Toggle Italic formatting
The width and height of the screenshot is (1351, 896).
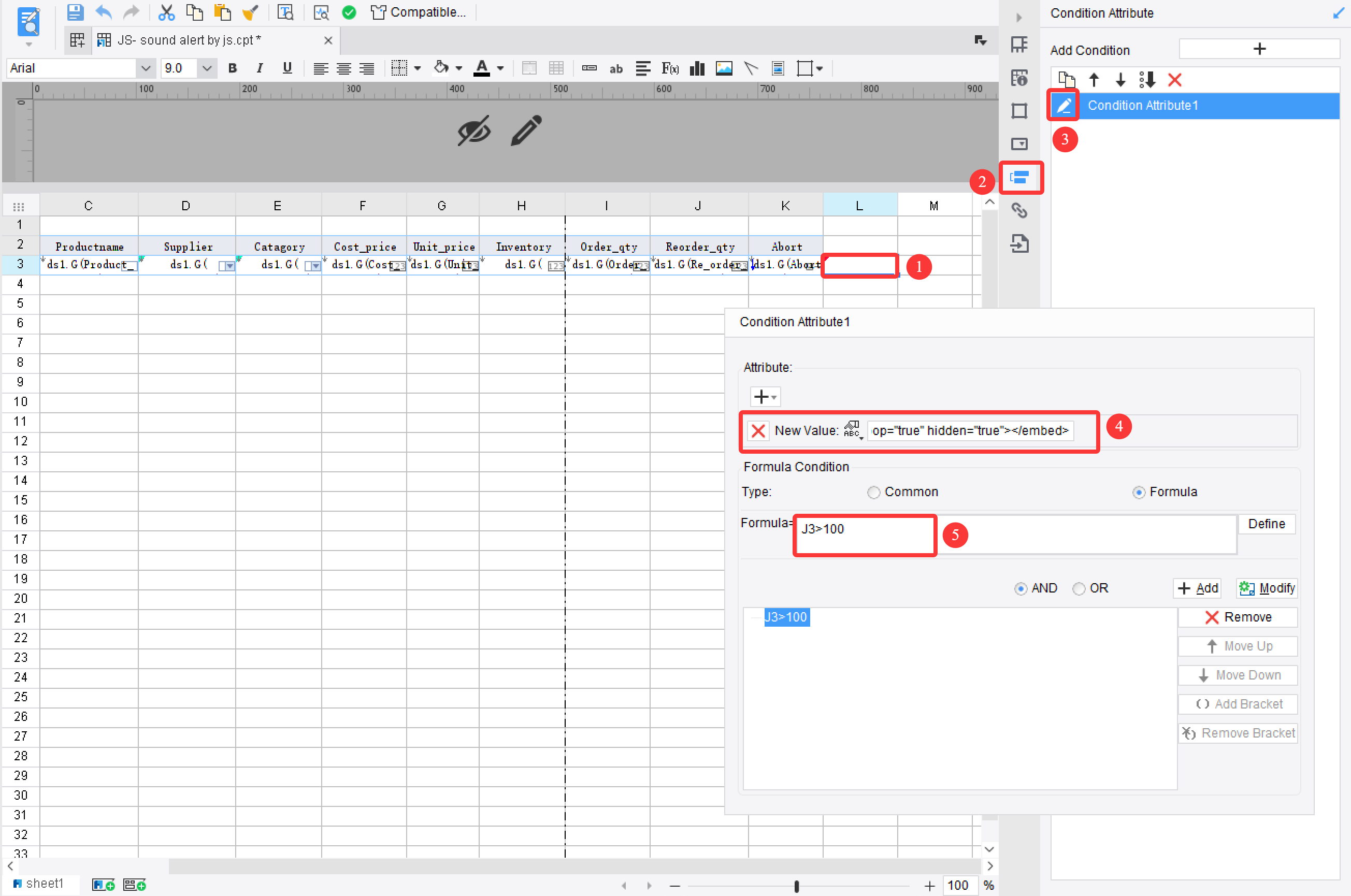click(x=260, y=68)
